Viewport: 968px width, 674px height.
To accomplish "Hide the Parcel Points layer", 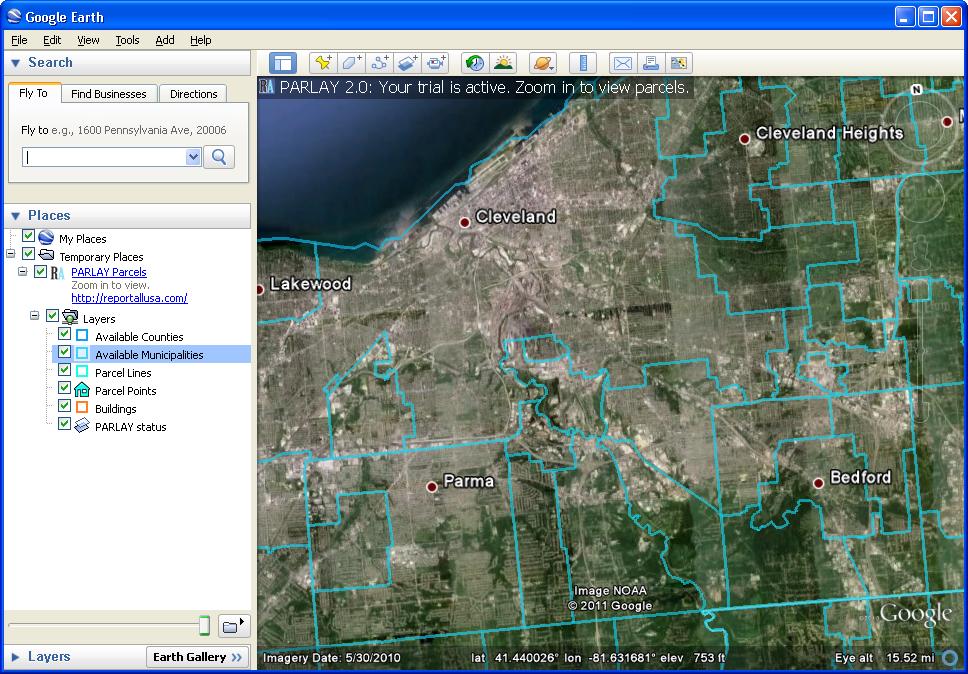I will point(64,388).
